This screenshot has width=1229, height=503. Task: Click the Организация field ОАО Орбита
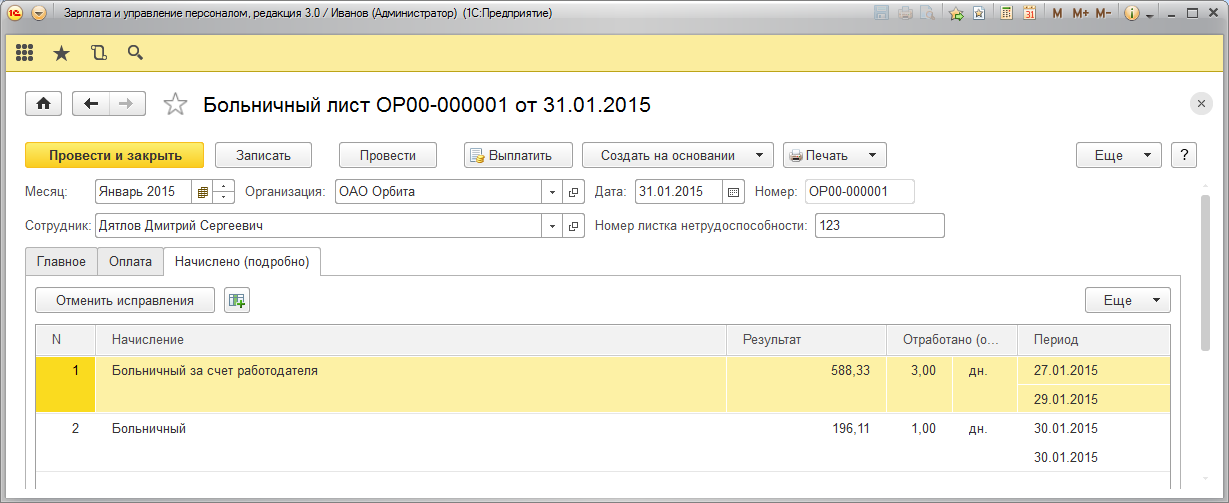pyautogui.click(x=439, y=192)
